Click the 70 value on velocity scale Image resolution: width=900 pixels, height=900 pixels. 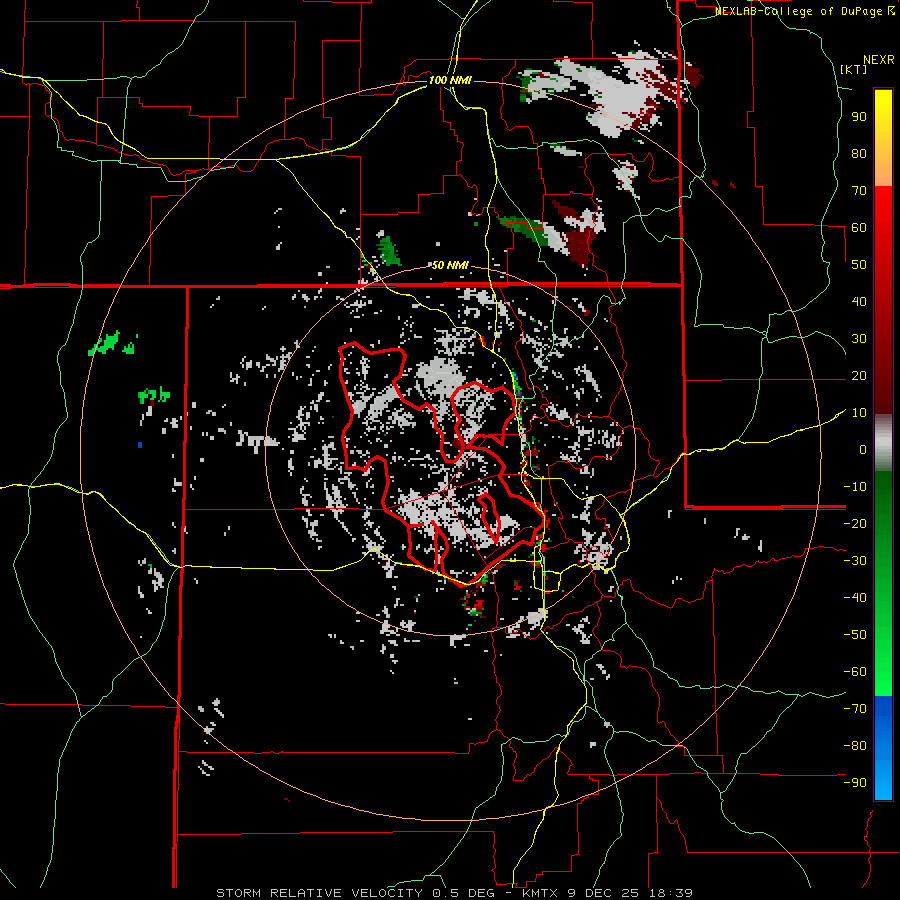coord(859,191)
